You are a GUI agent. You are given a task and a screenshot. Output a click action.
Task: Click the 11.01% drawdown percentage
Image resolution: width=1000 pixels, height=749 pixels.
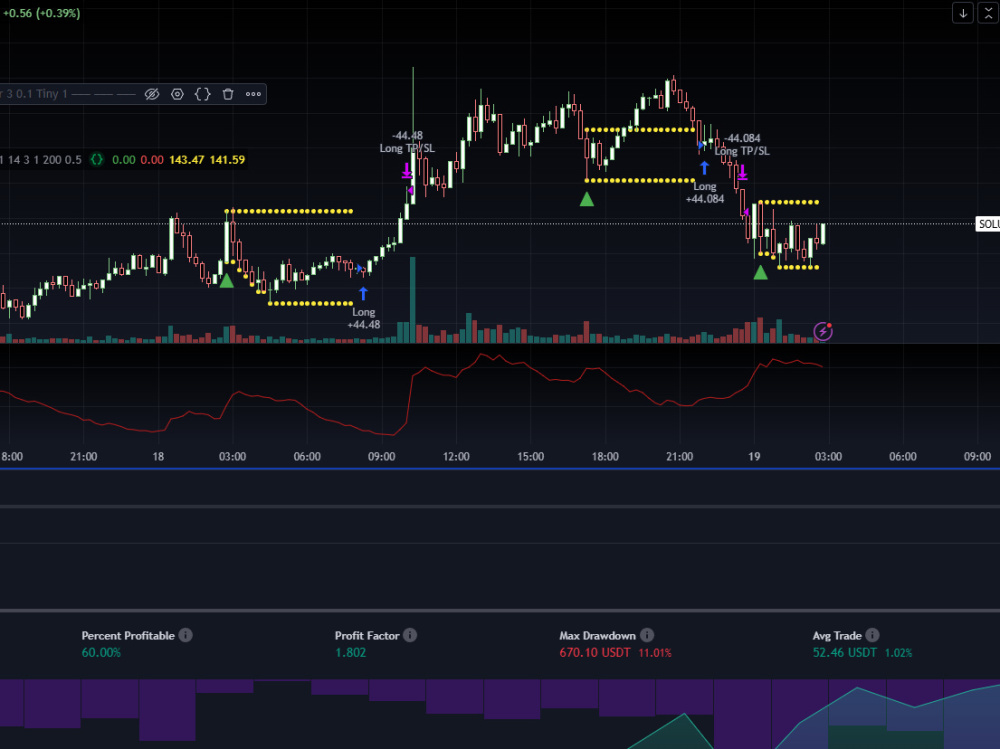[x=655, y=653]
